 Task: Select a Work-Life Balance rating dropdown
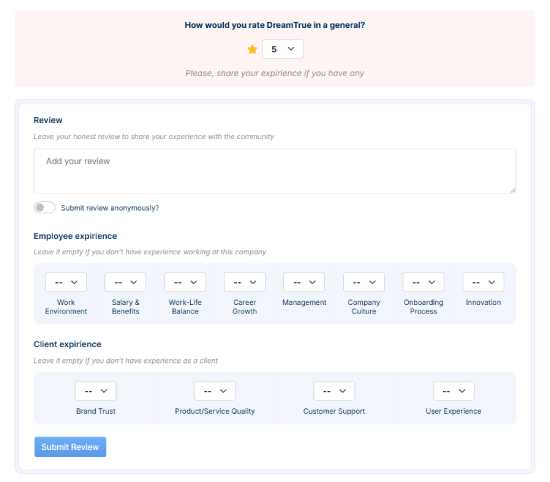pyautogui.click(x=185, y=282)
